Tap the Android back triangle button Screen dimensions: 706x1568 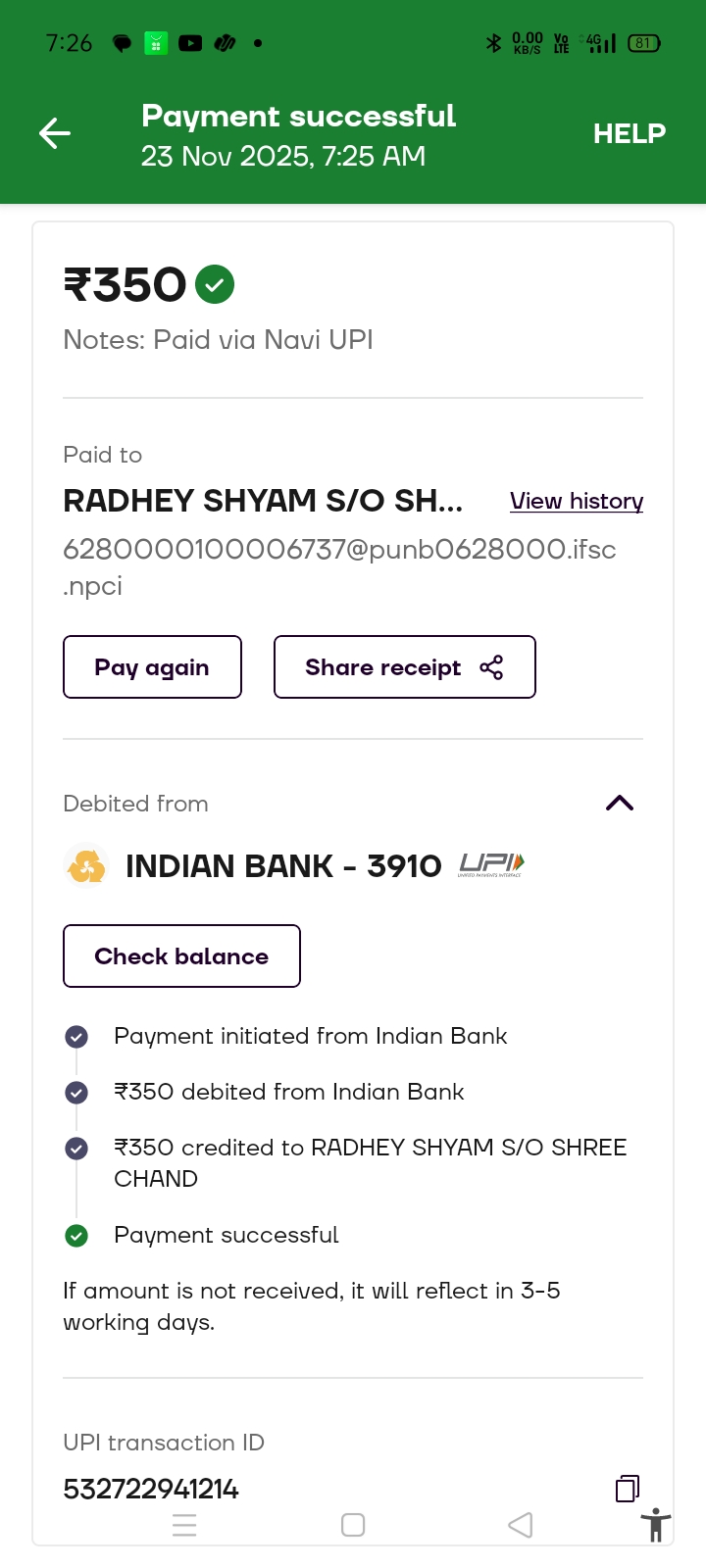pos(521,1525)
